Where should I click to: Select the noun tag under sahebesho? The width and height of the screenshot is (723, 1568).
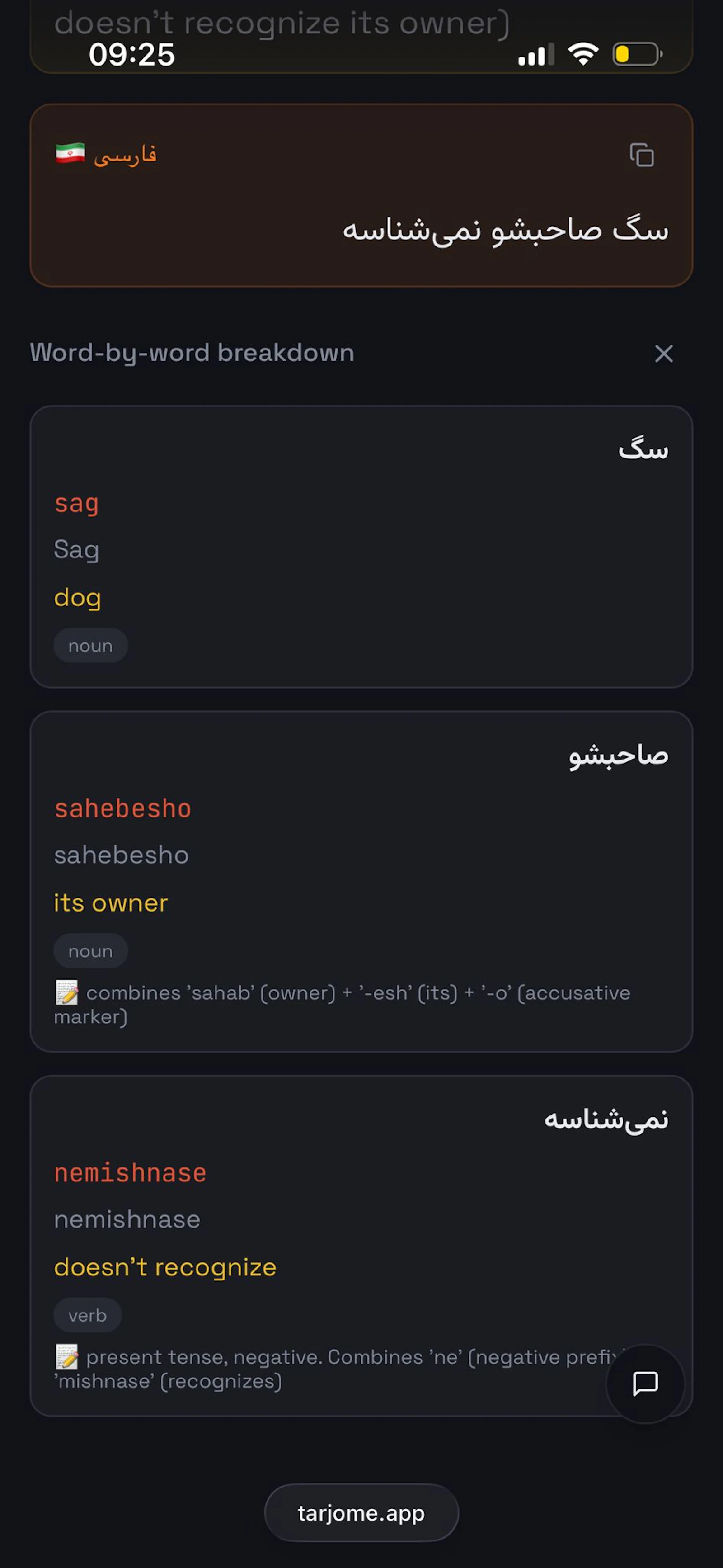pyautogui.click(x=90, y=951)
